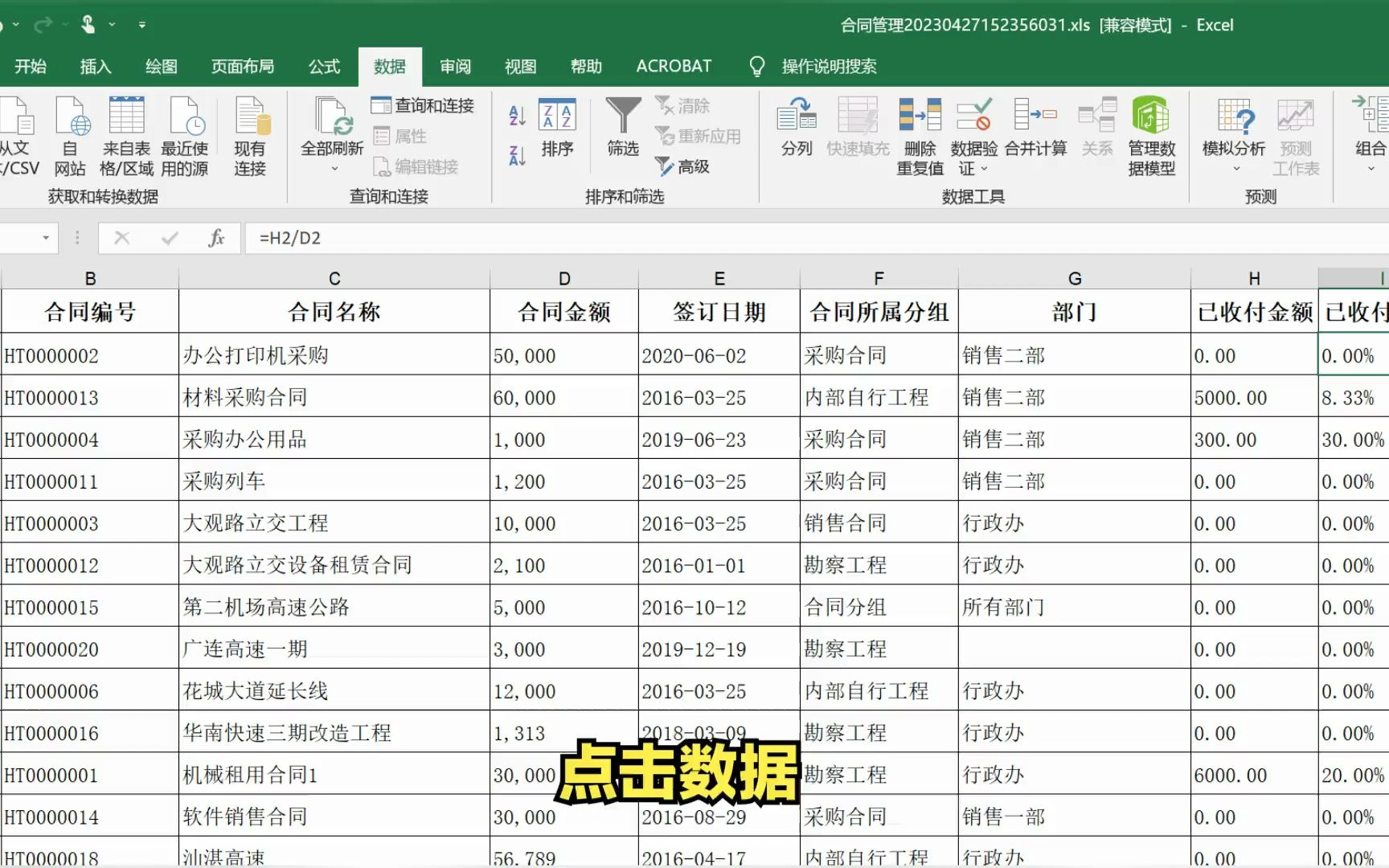Toggle filtering with the 筛选 funnel icon
Screen dimensions: 1389x868
point(621,129)
